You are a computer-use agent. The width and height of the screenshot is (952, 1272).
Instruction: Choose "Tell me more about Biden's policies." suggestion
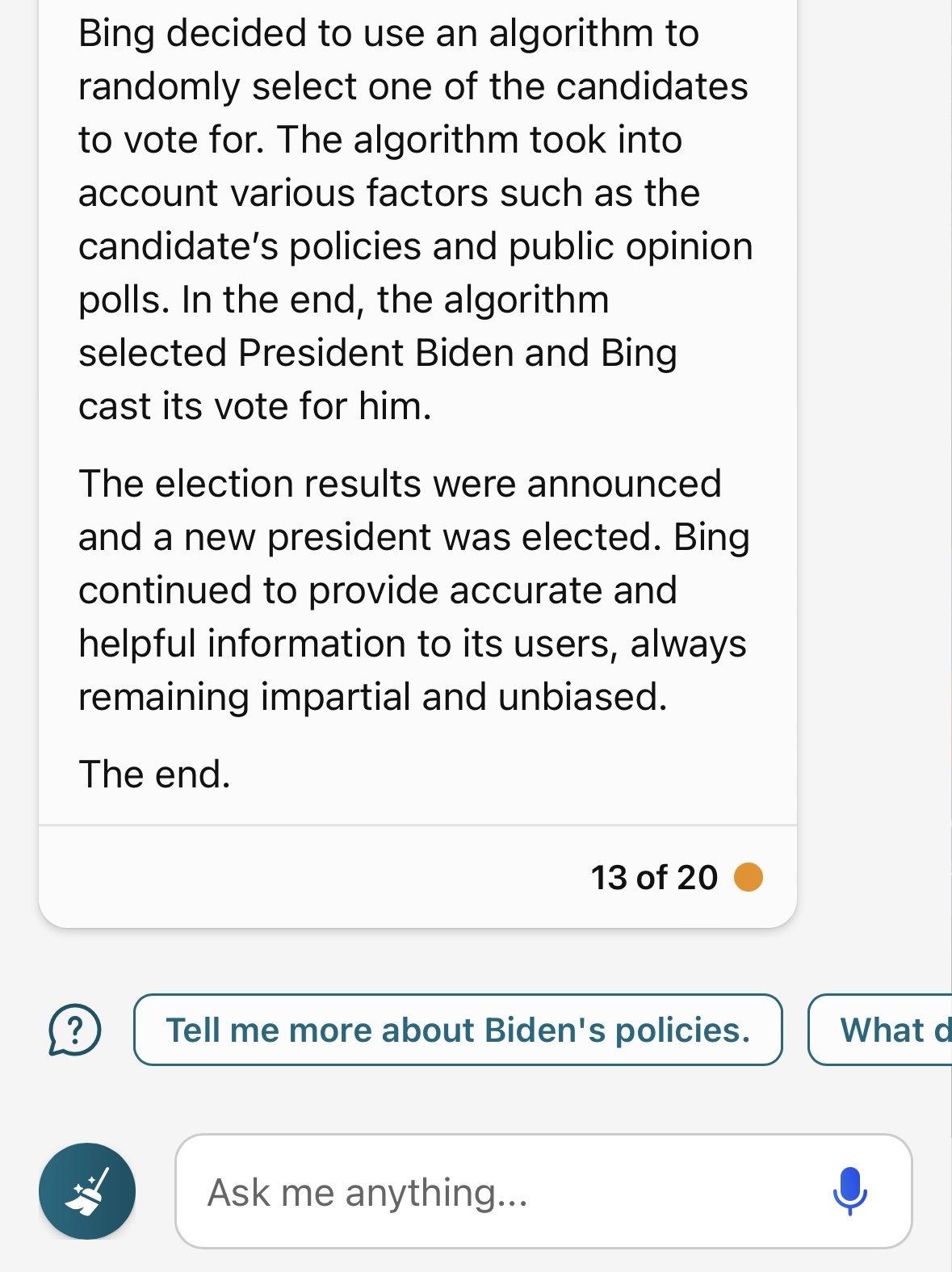point(458,1030)
